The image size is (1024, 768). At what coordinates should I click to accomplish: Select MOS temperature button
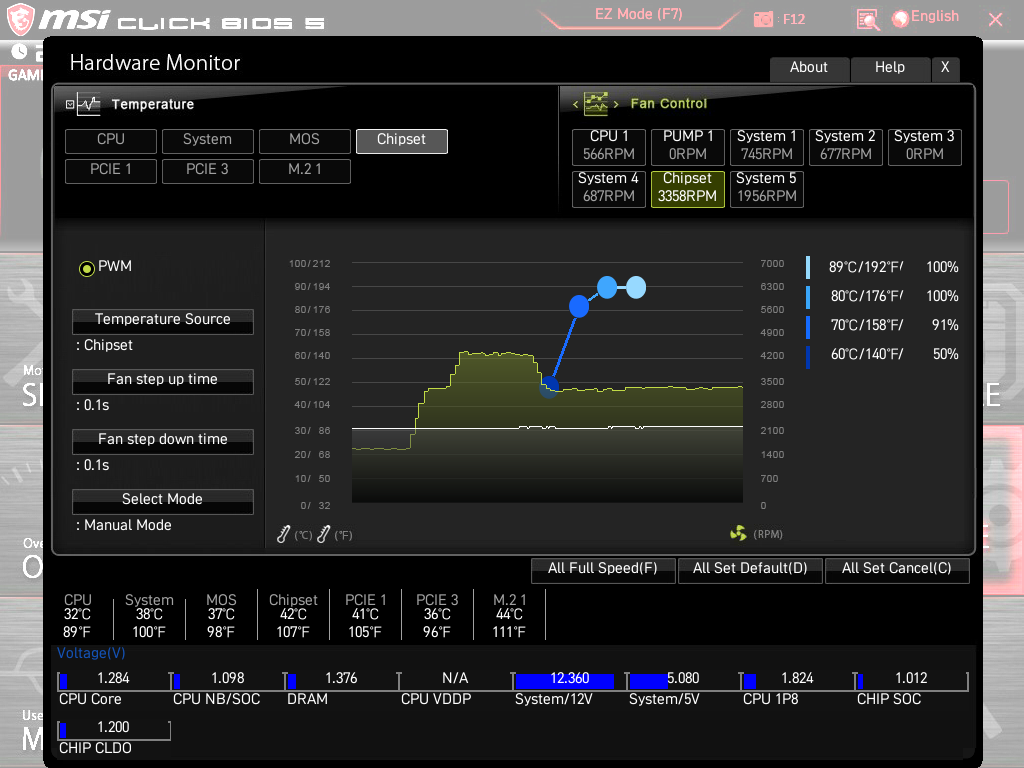coord(304,140)
